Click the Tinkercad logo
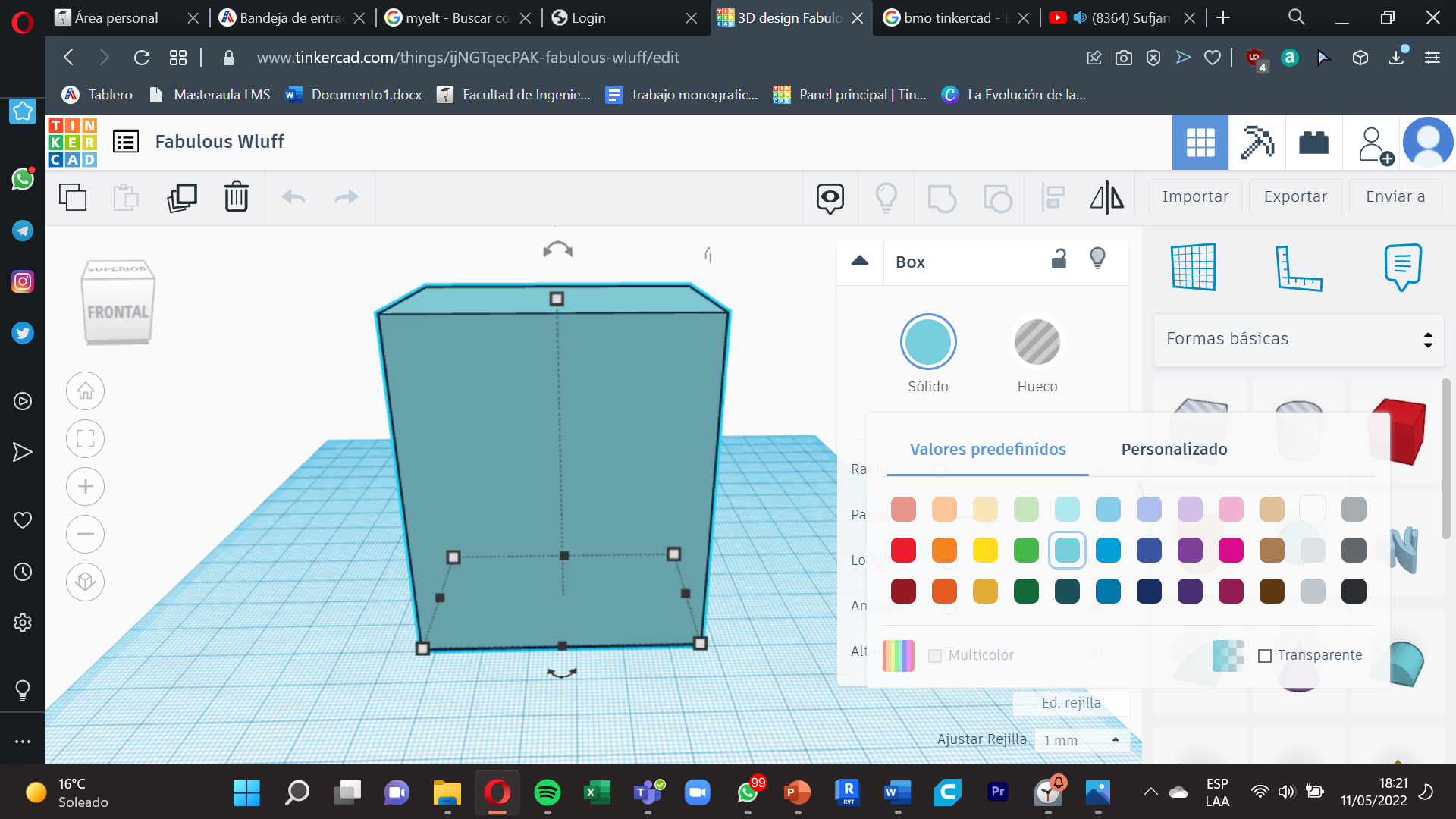The width and height of the screenshot is (1456, 819). pos(72,142)
